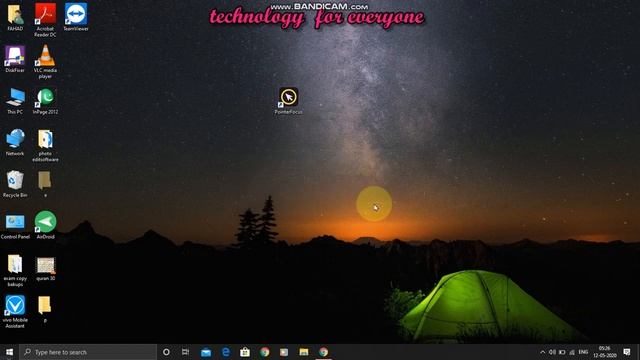Select the This PC desktop icon

coord(15,101)
